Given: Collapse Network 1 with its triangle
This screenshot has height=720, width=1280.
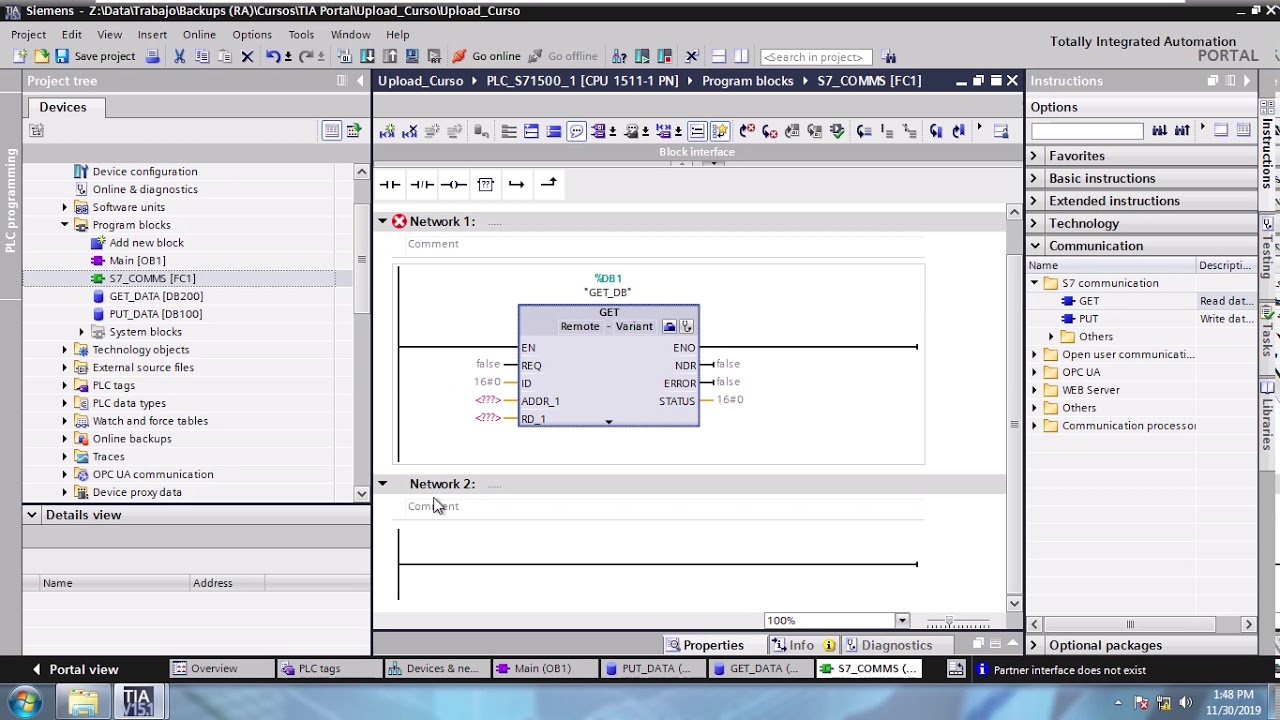Looking at the screenshot, I should [382, 221].
